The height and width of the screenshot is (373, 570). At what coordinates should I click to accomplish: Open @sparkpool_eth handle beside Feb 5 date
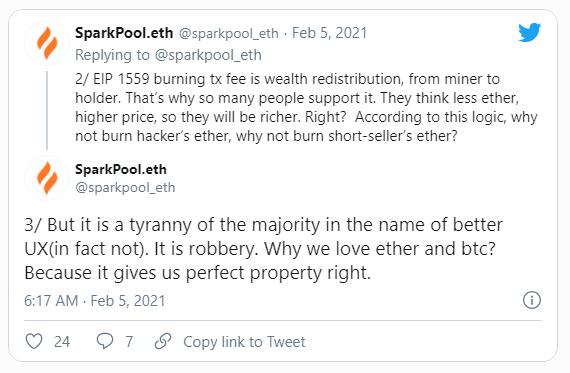229,33
